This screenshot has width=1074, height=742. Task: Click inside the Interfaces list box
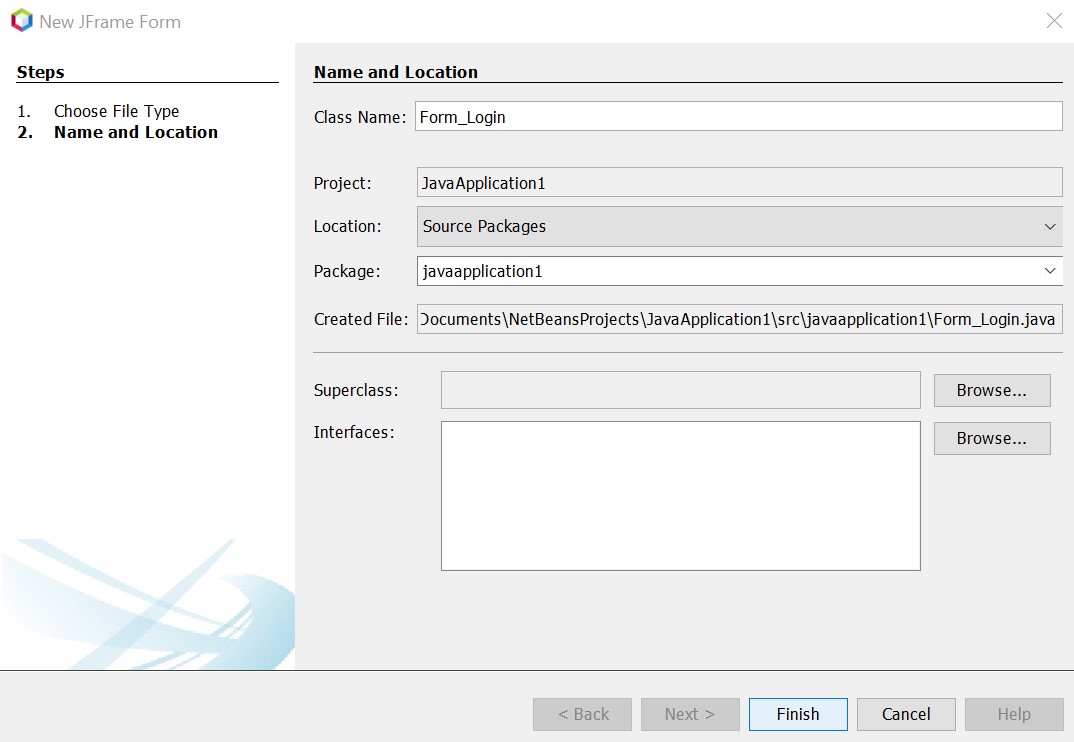pos(680,495)
